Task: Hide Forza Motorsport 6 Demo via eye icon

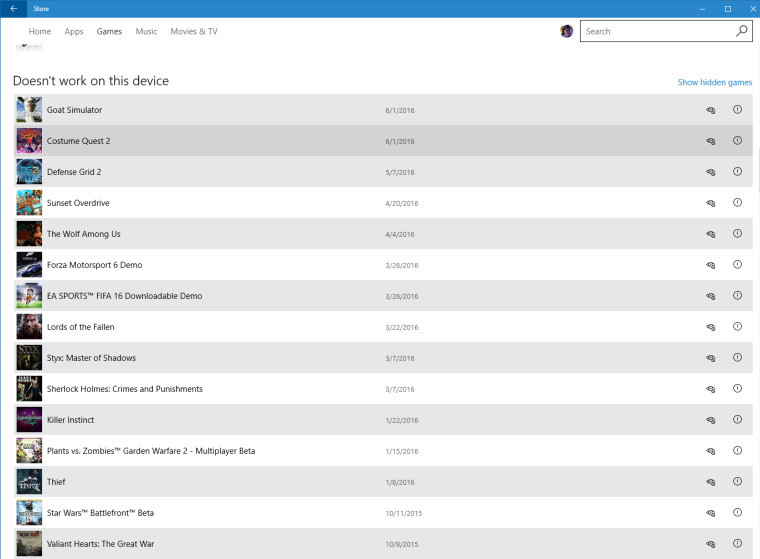Action: [x=711, y=265]
